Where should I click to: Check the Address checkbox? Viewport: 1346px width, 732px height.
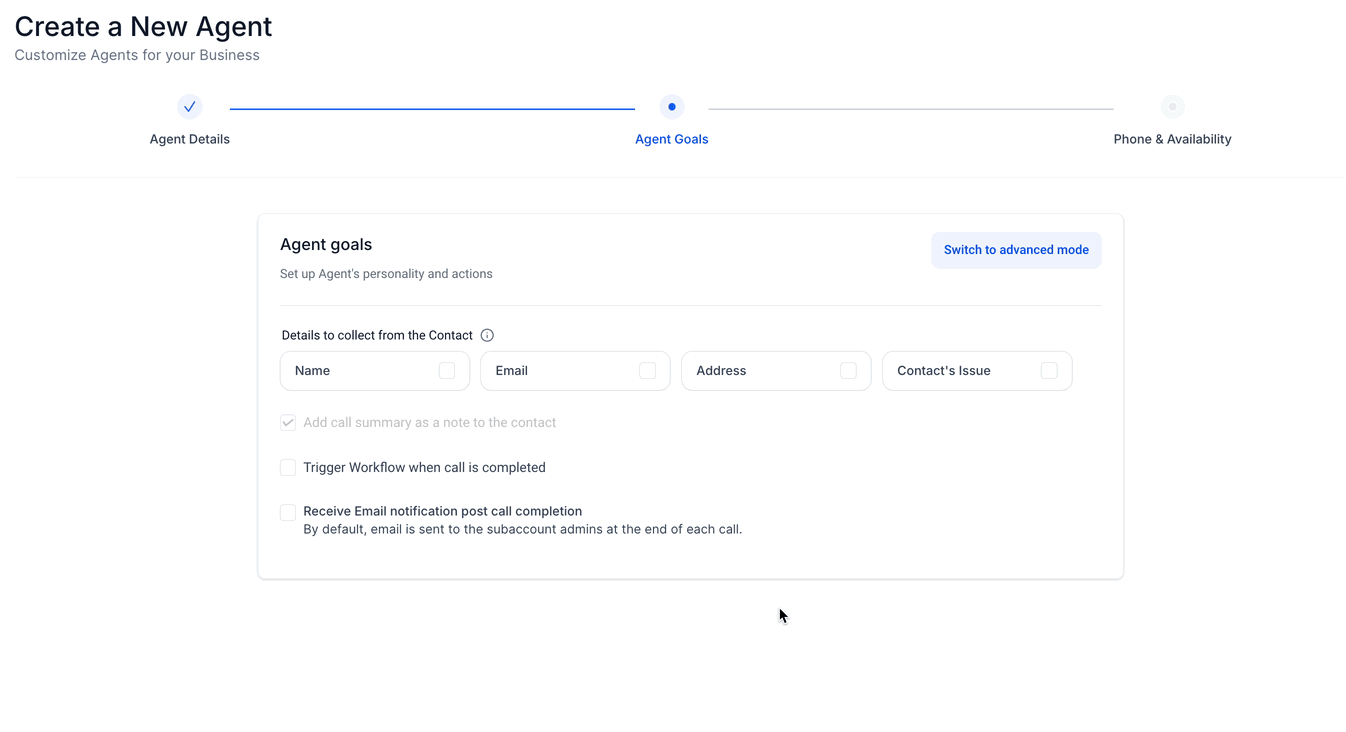click(x=848, y=371)
